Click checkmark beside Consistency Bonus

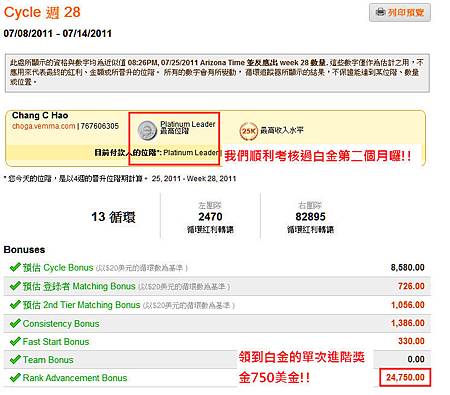coord(15,323)
